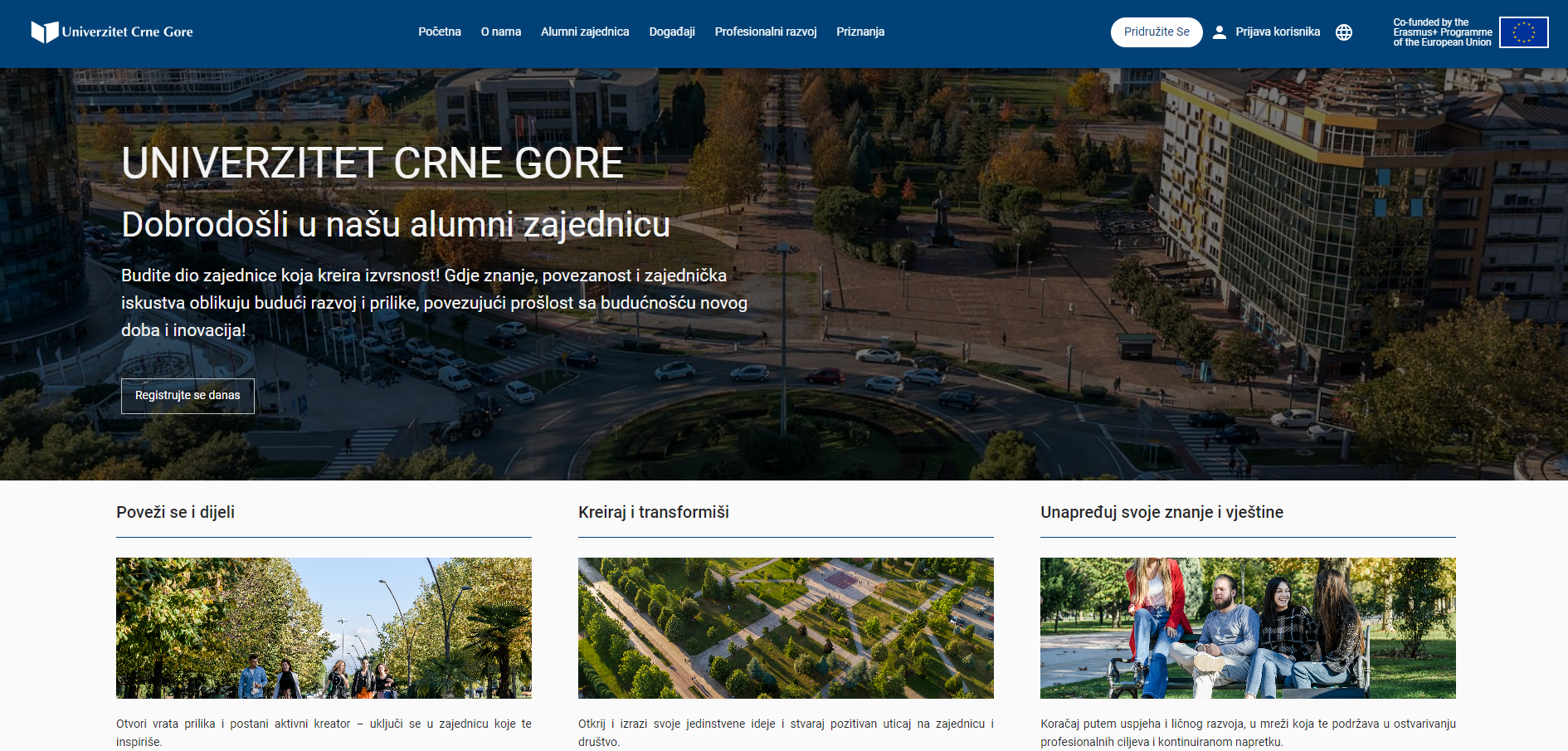1568x751 pixels.
Task: Click Co-funded by the Erasmus+ Programme text
Action: 1442,32
